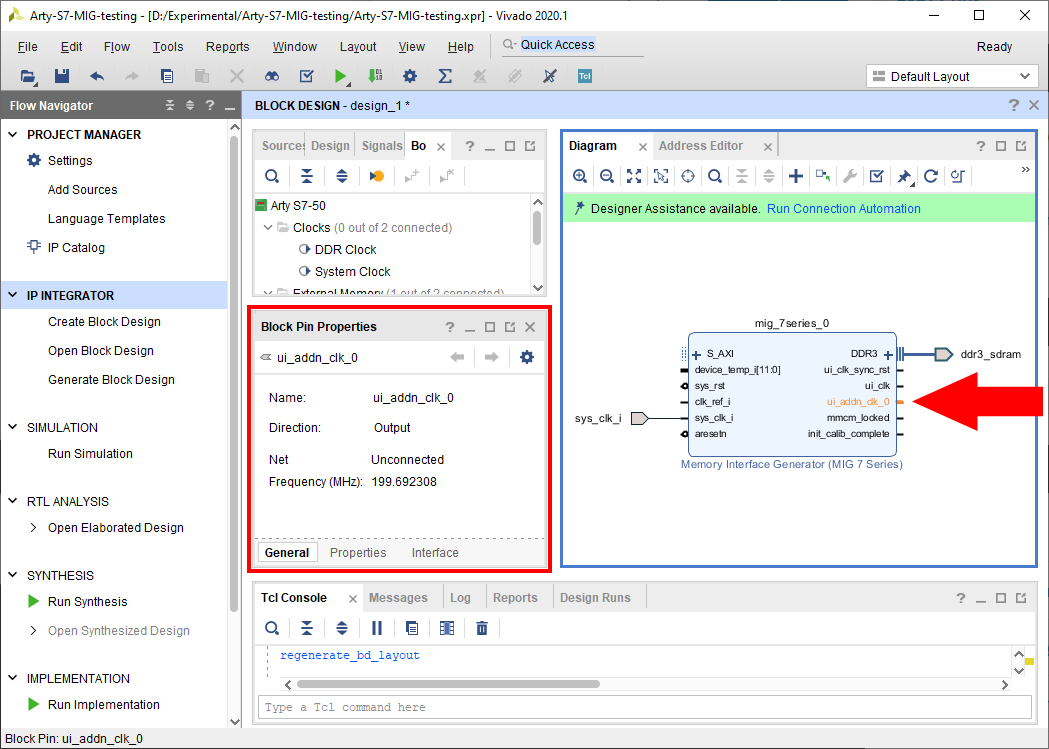The width and height of the screenshot is (1049, 749).
Task: Pause Tcl Console output
Action: pyautogui.click(x=377, y=628)
